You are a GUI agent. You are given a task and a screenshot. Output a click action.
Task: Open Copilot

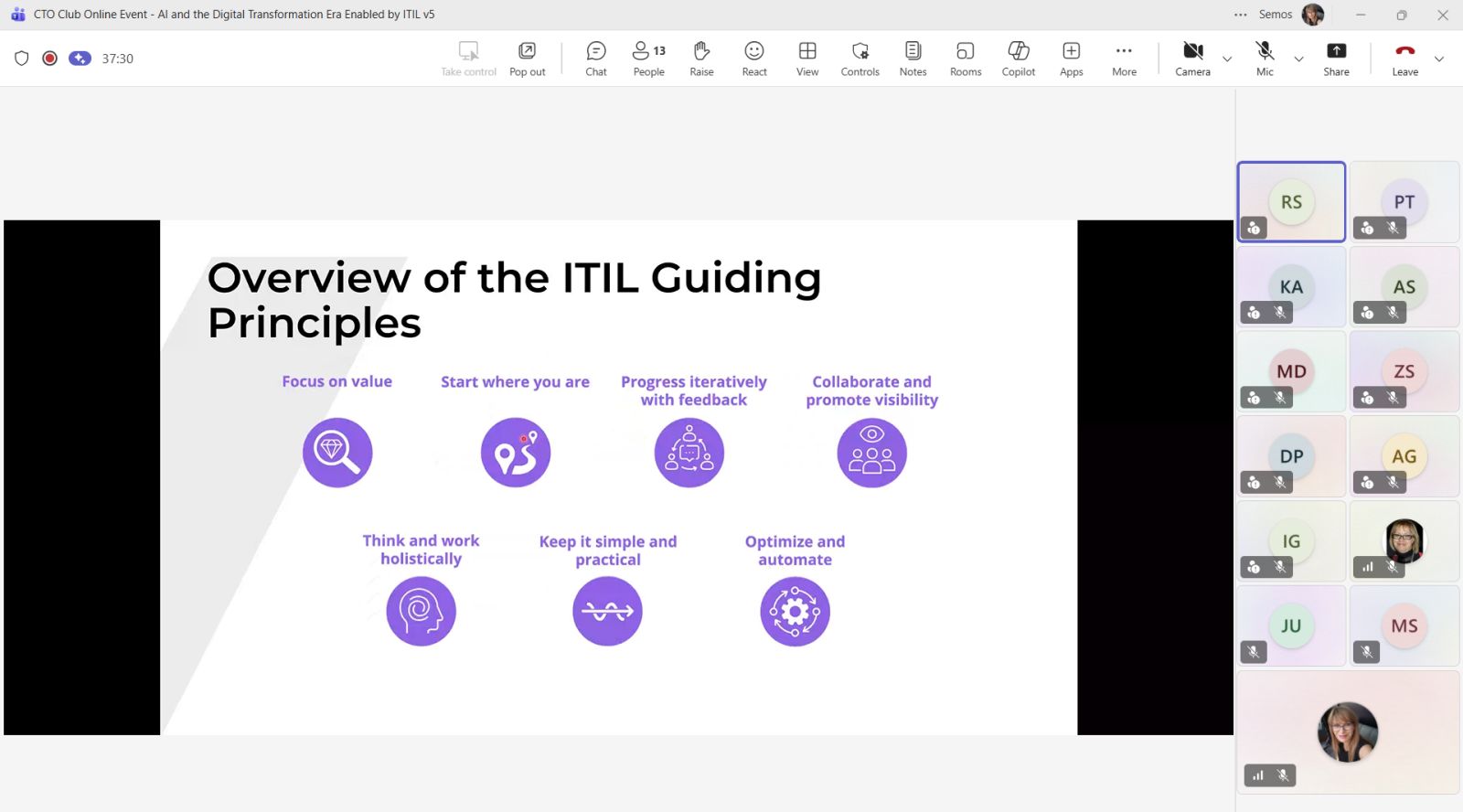(x=1019, y=59)
